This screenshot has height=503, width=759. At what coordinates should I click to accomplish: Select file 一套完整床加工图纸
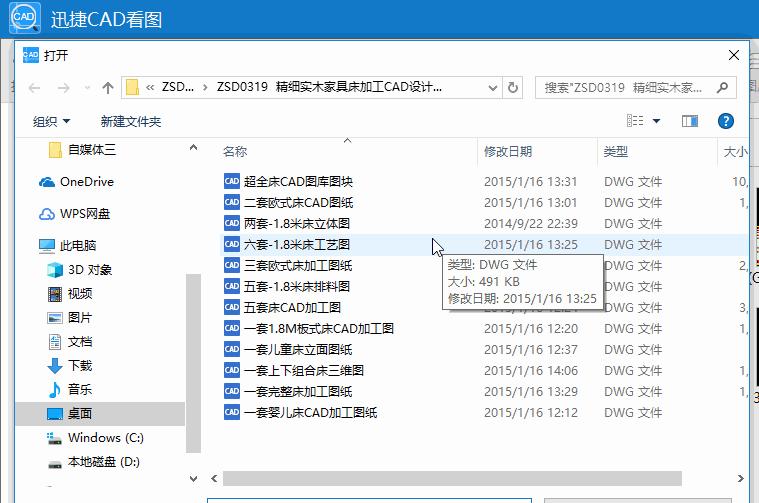tap(298, 392)
